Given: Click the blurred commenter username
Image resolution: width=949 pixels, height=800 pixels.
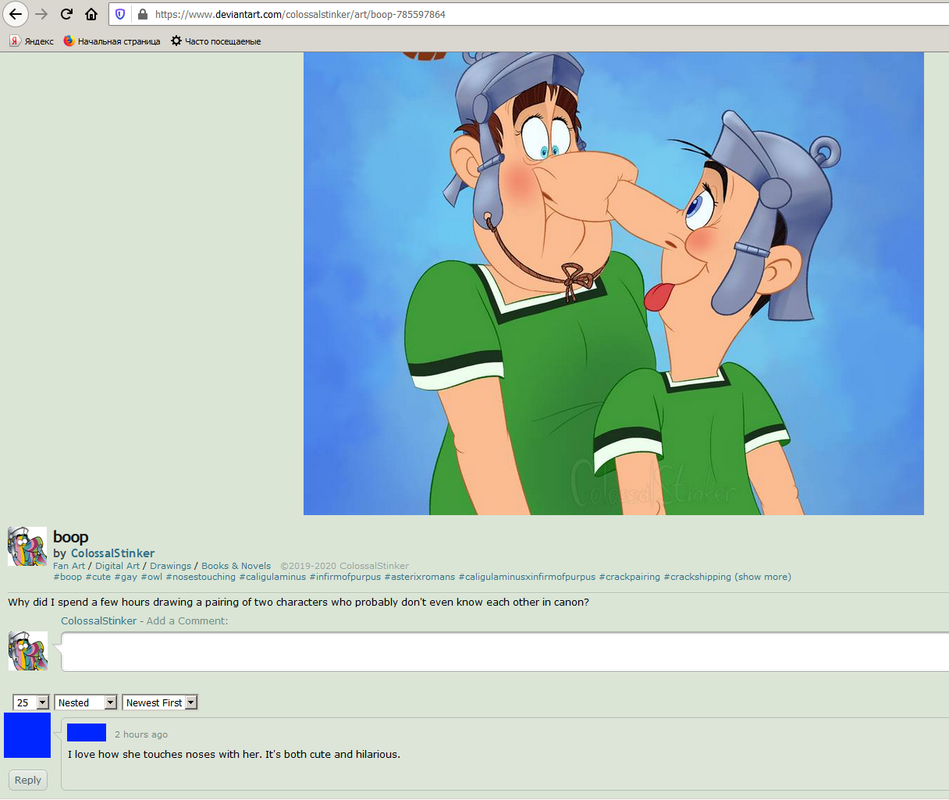Looking at the screenshot, I should click(x=87, y=732).
